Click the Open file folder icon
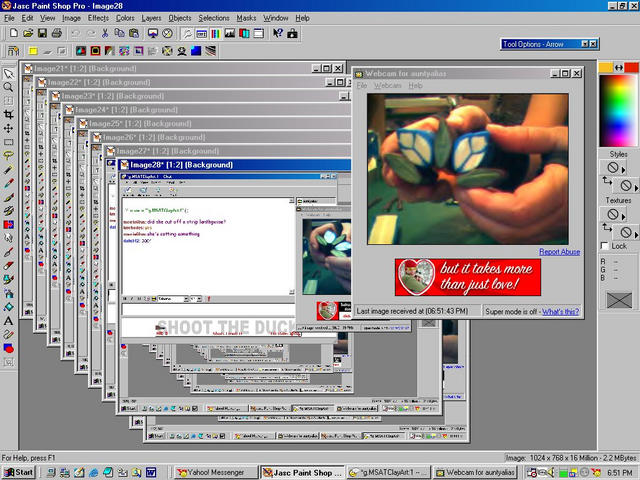Viewport: 640px width, 480px height. [28, 33]
